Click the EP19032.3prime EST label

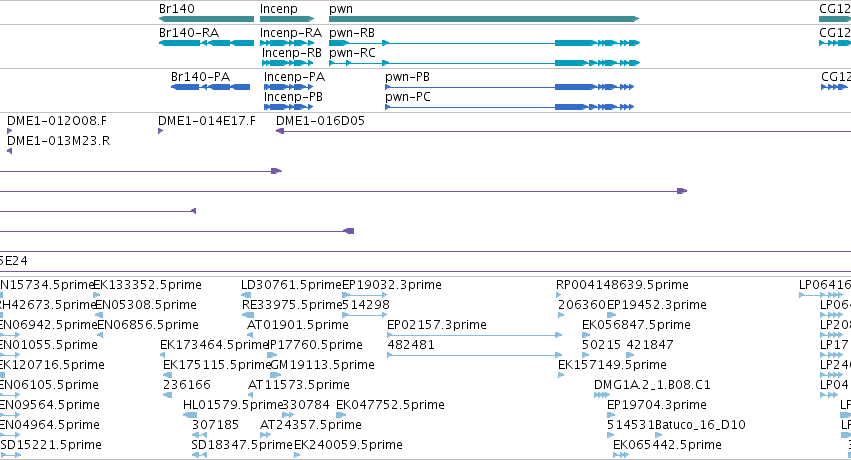click(x=392, y=285)
